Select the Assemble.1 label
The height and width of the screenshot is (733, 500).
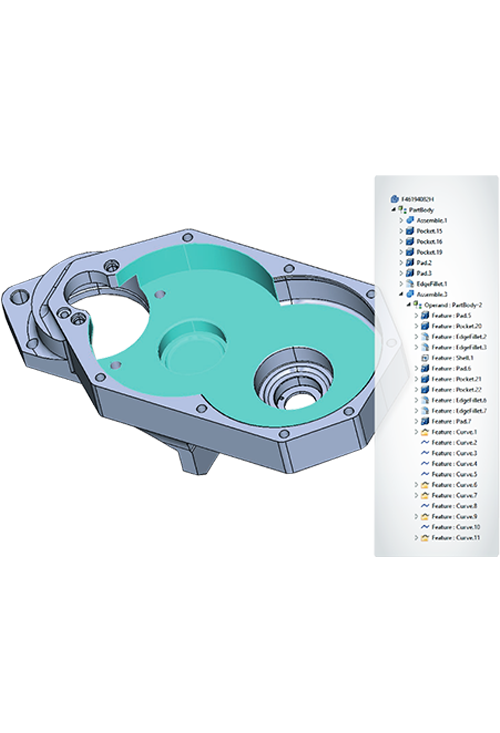pos(432,220)
